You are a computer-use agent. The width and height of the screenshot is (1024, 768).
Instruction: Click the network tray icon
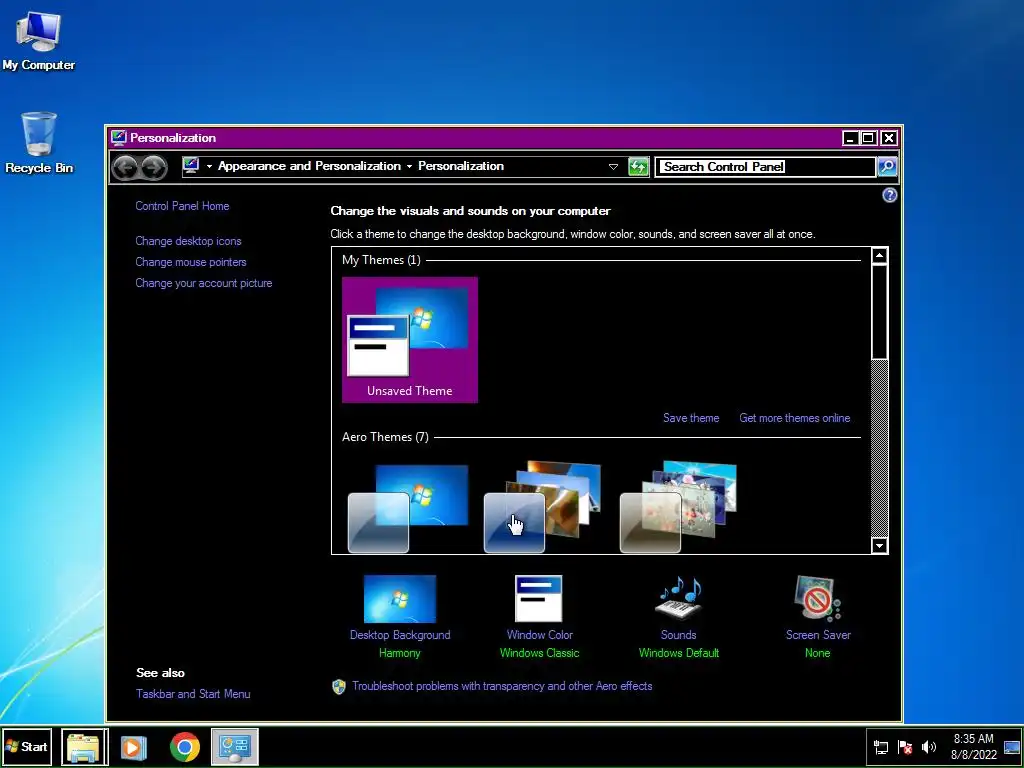[x=881, y=747]
